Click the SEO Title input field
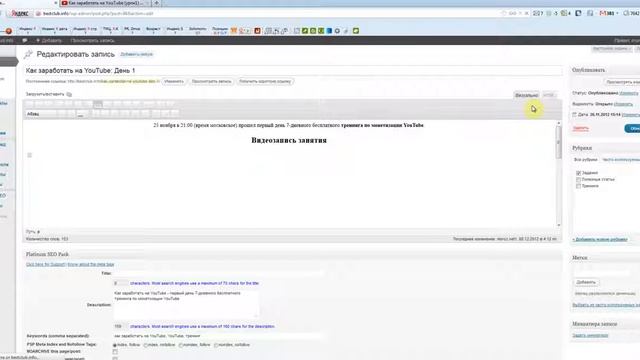640x360 pixels. (219, 273)
